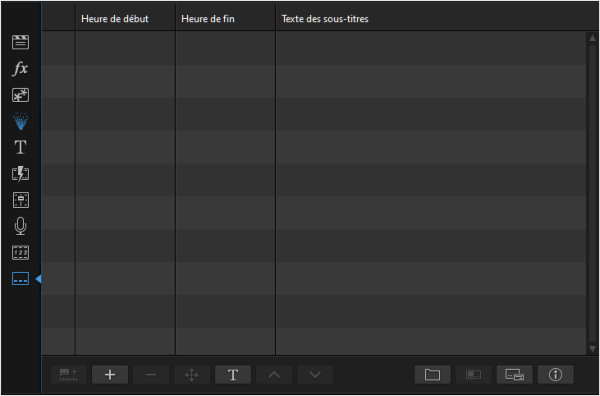Remove subtitle with the minus button
Screen dimensions: 600x396
(151, 375)
